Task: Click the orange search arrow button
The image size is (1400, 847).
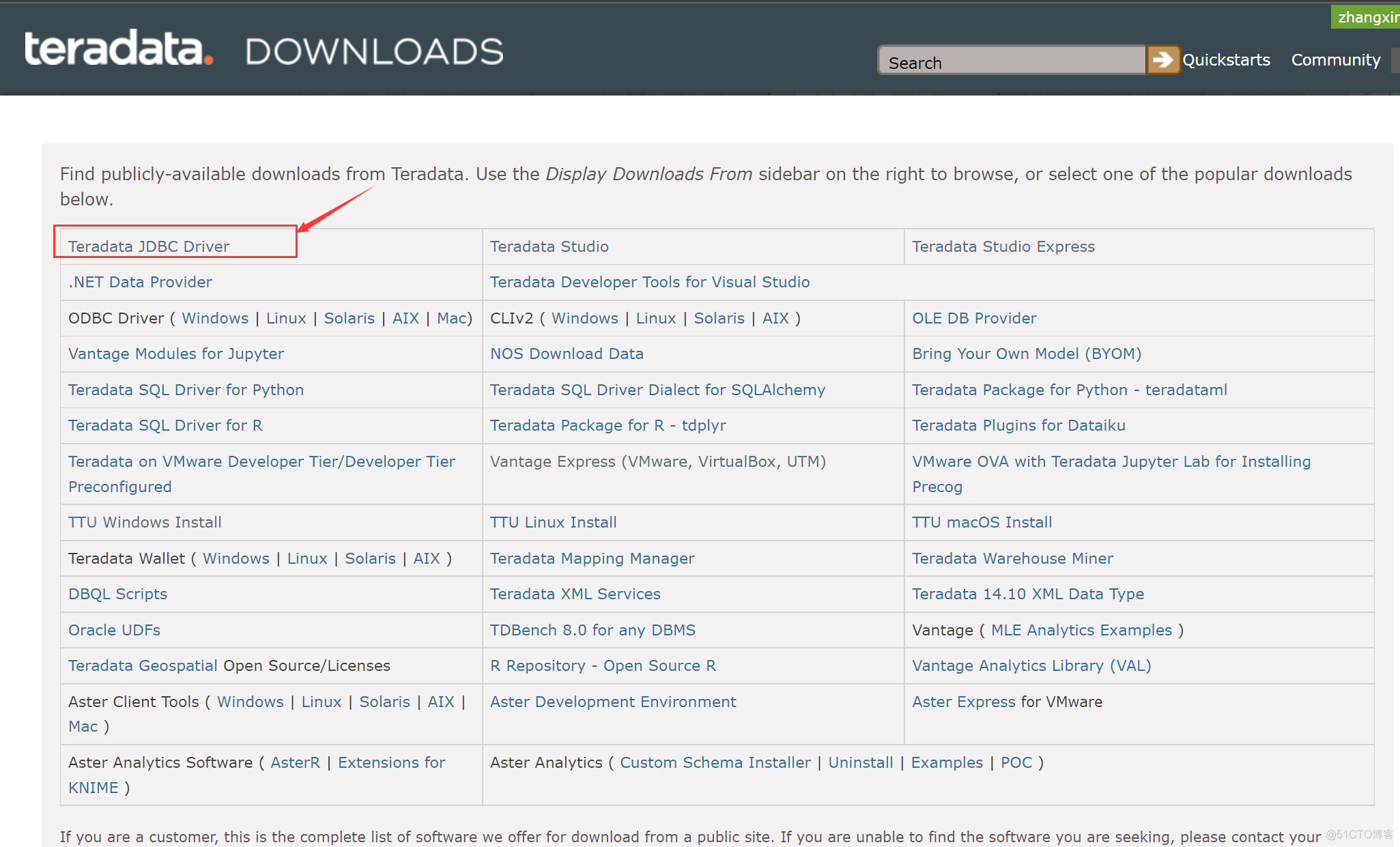Action: click(x=1163, y=60)
